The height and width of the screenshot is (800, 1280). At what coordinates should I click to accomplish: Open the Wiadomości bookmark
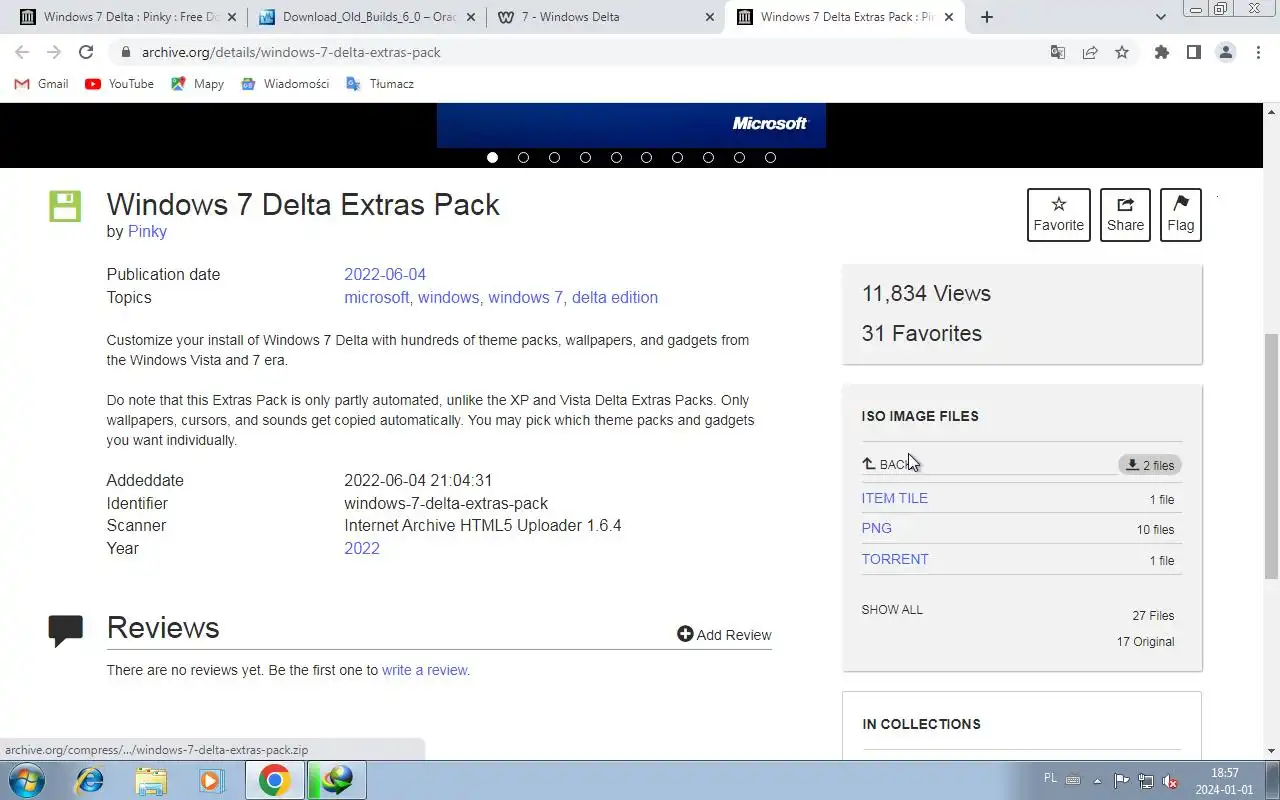point(285,84)
